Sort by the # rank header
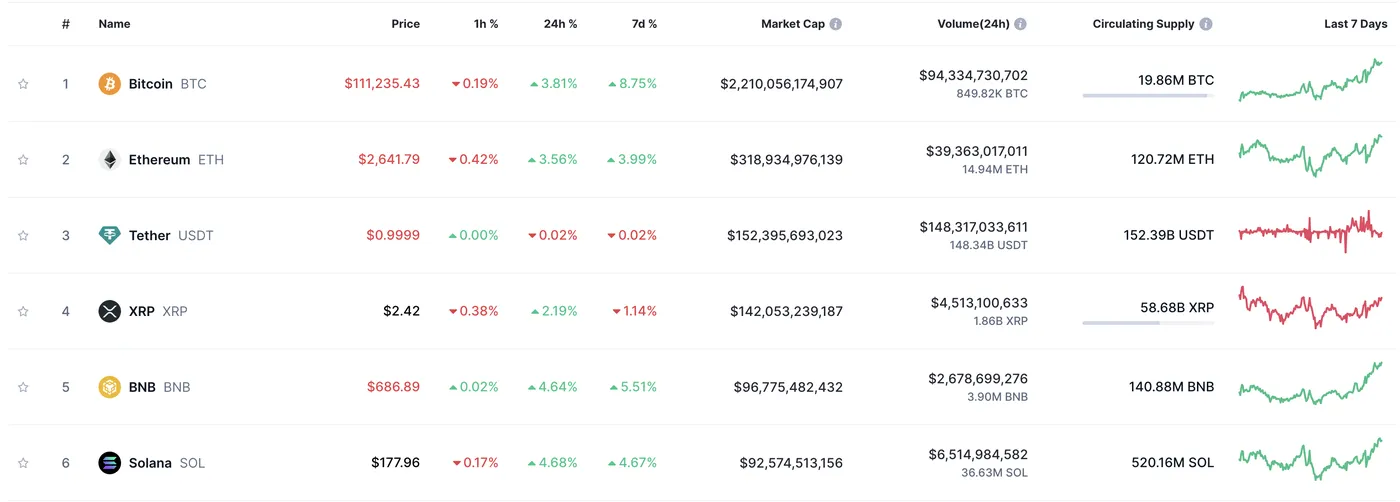 (65, 24)
